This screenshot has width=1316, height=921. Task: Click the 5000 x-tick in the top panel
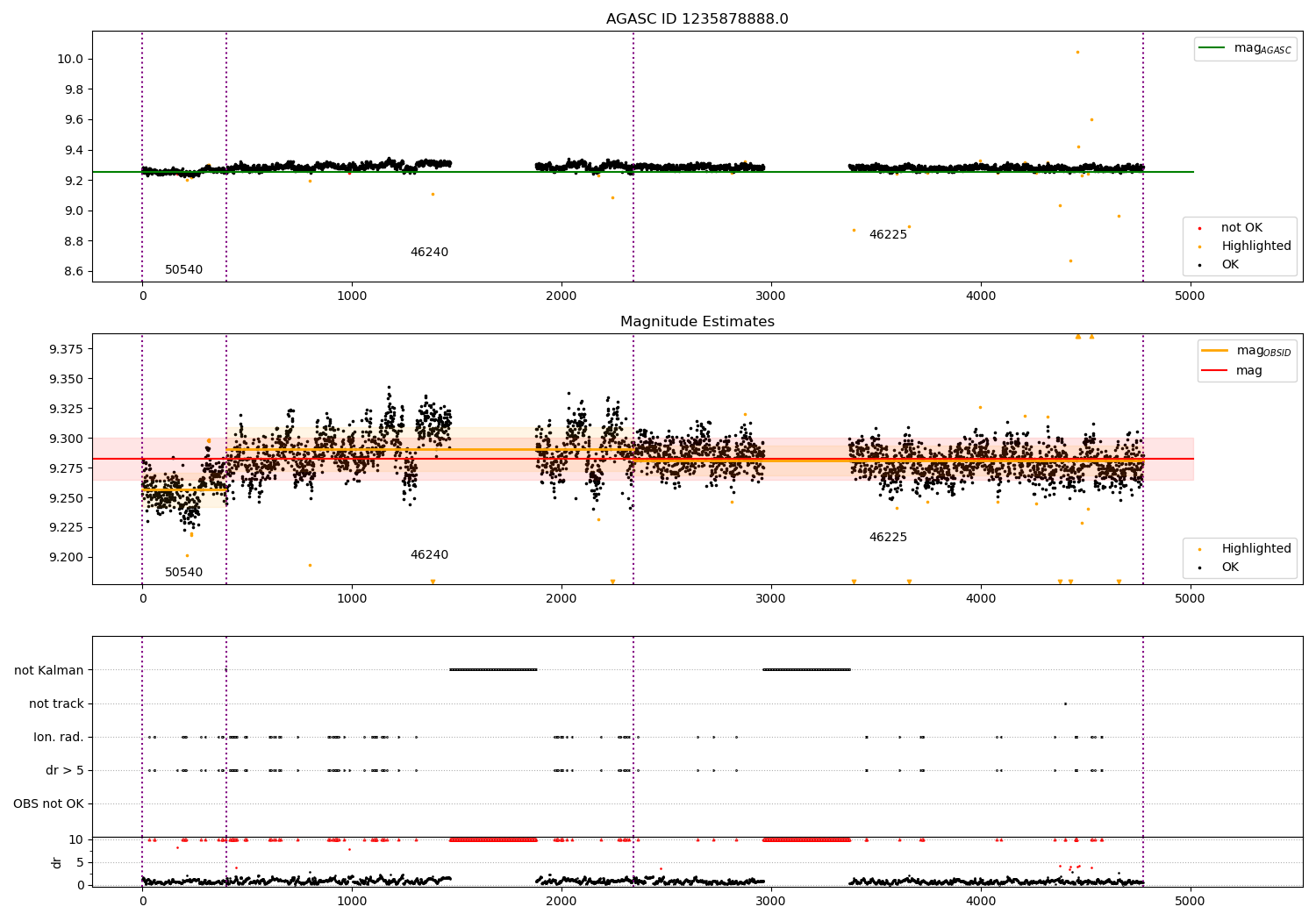coord(1190,296)
